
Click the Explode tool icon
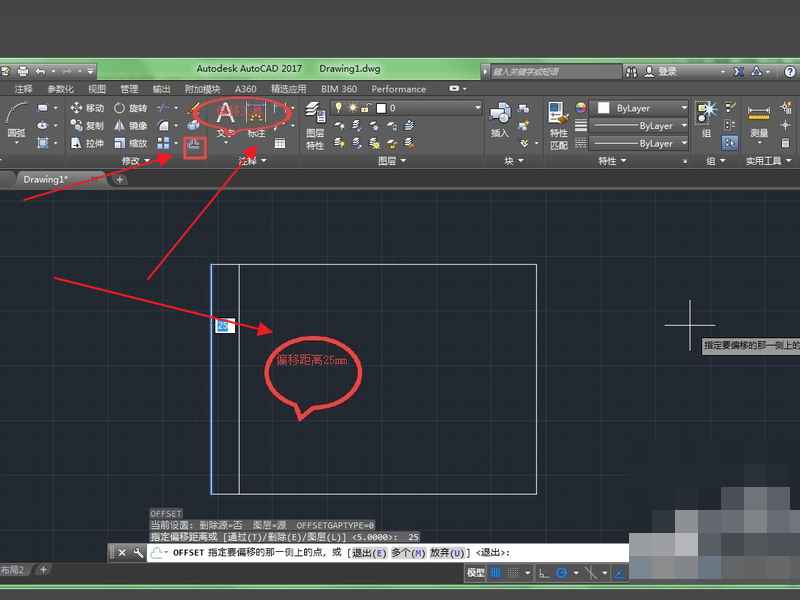pyautogui.click(x=193, y=126)
